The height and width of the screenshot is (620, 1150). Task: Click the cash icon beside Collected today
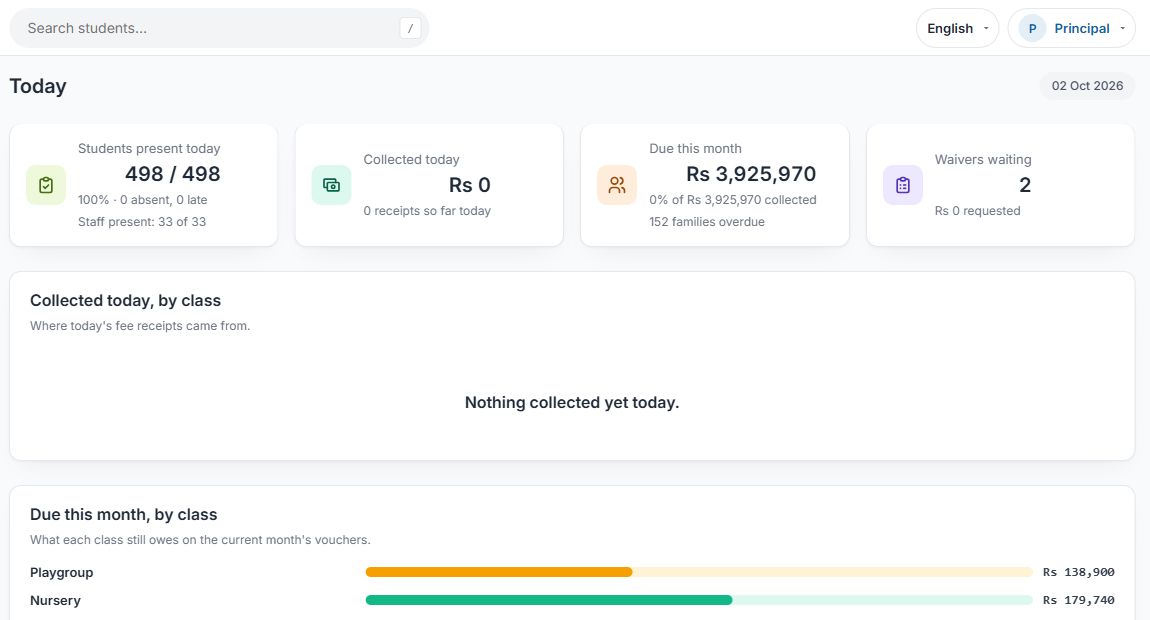(x=331, y=185)
